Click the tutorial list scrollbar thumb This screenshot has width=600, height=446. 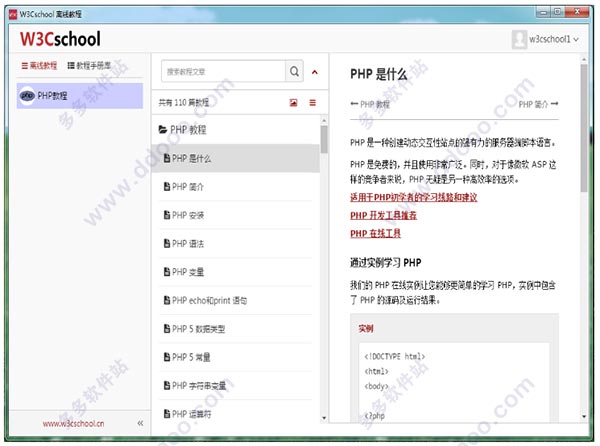tap(324, 139)
